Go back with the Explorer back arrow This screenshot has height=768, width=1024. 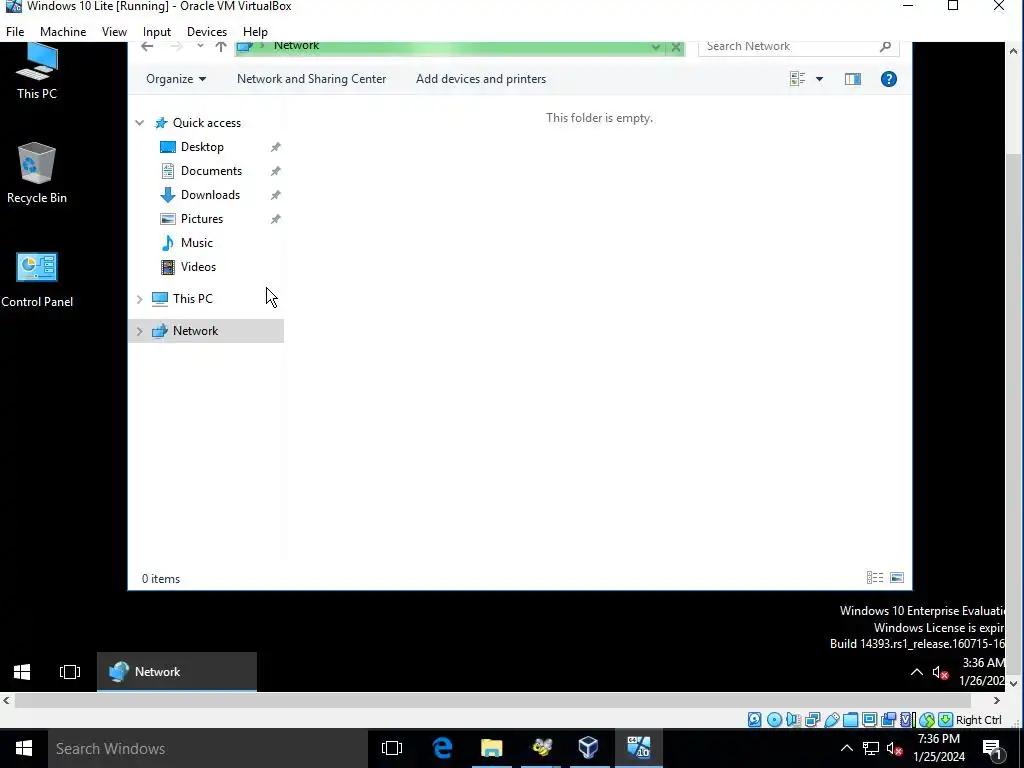[147, 46]
